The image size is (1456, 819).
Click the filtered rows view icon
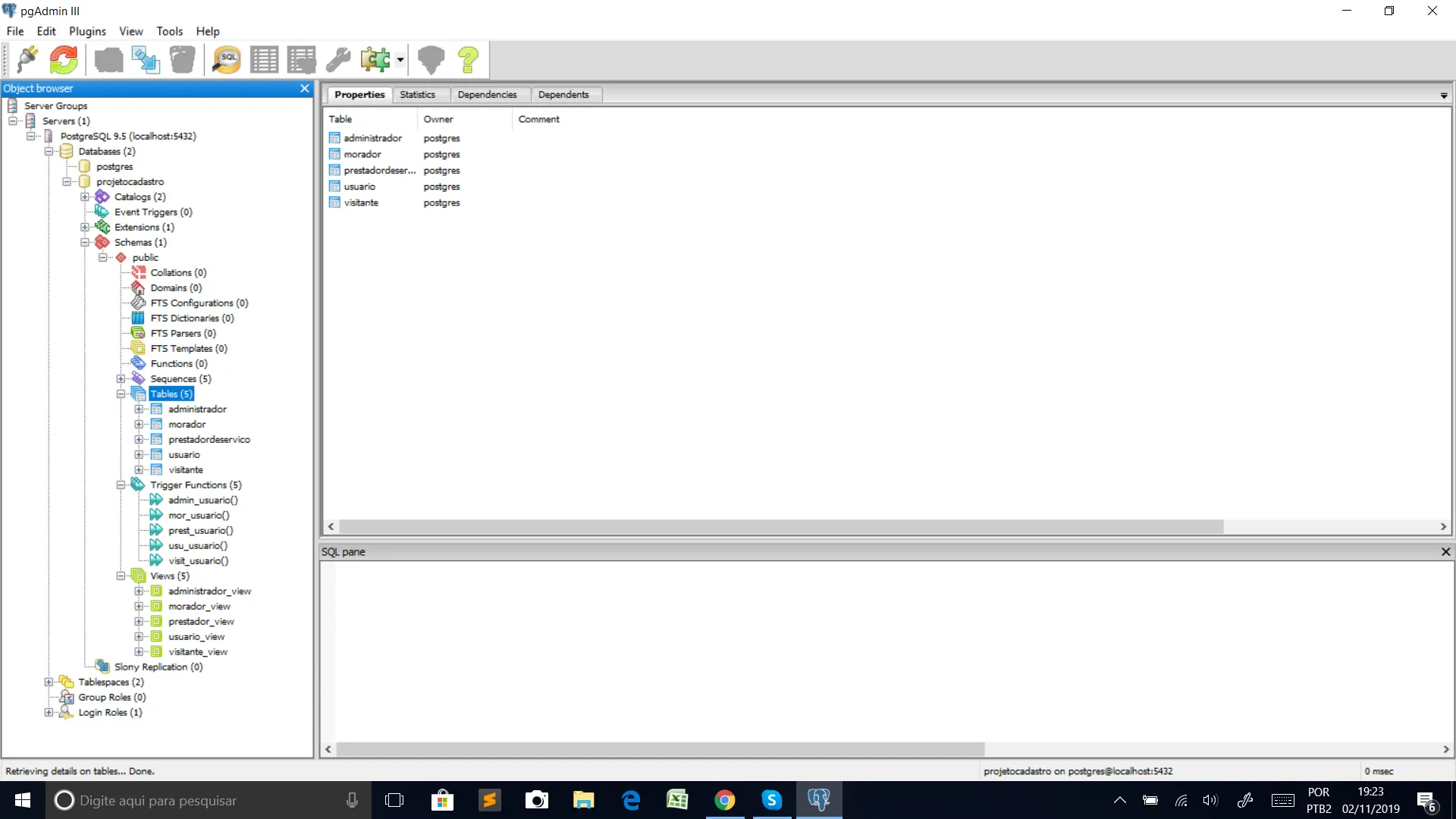click(301, 59)
